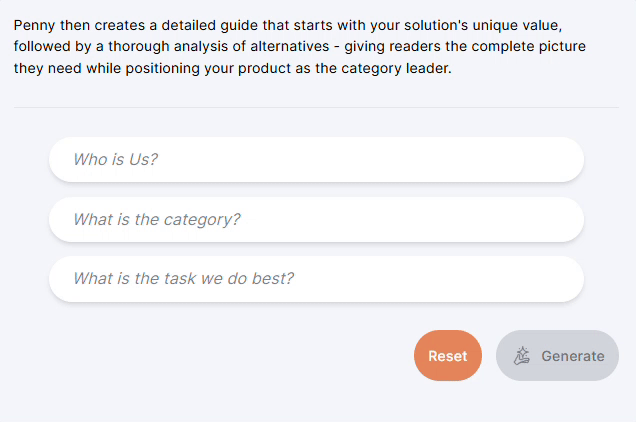
Task: Click the empty right end of the Who is Us field
Action: click(527, 159)
